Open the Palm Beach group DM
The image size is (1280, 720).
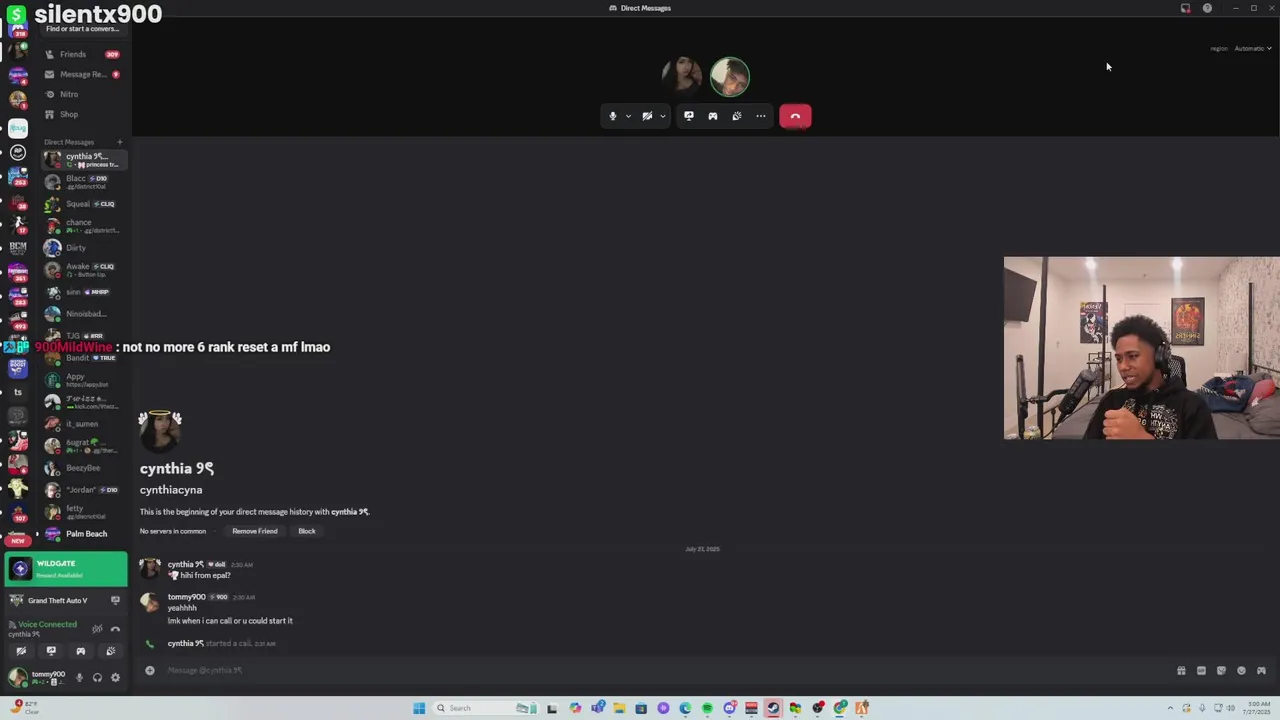(84, 534)
